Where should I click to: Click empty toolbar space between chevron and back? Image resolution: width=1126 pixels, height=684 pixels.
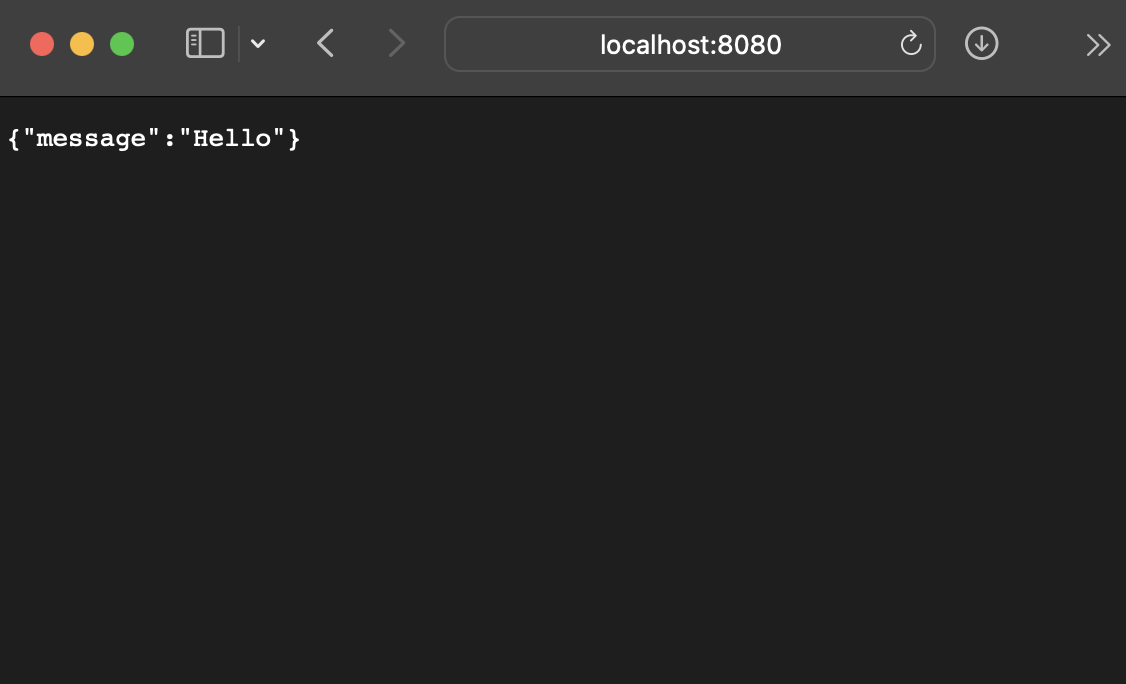pos(291,44)
